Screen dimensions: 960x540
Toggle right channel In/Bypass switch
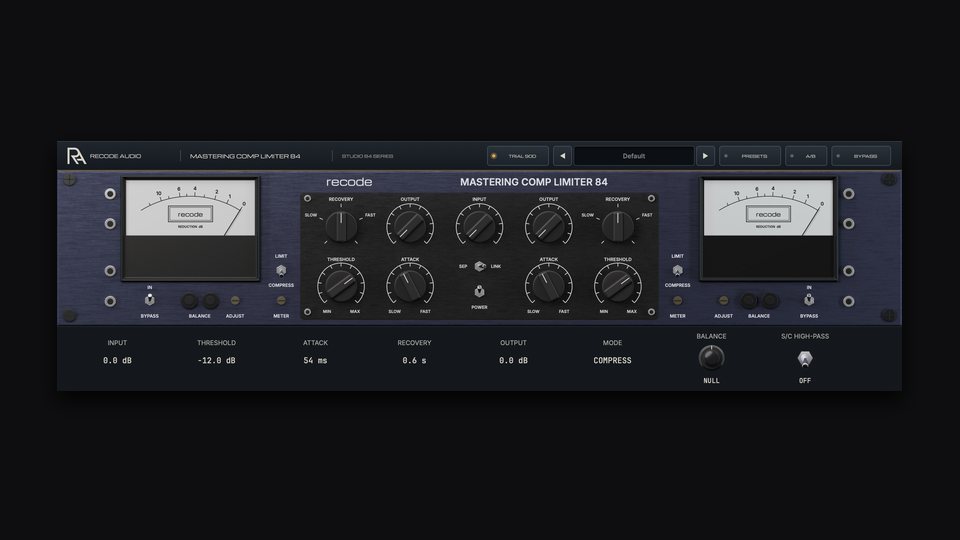[x=809, y=300]
